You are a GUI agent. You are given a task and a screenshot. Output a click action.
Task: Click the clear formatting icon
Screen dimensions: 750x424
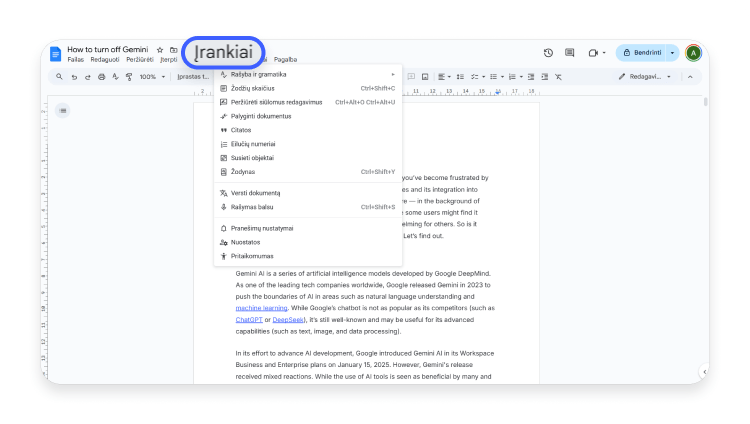(558, 77)
